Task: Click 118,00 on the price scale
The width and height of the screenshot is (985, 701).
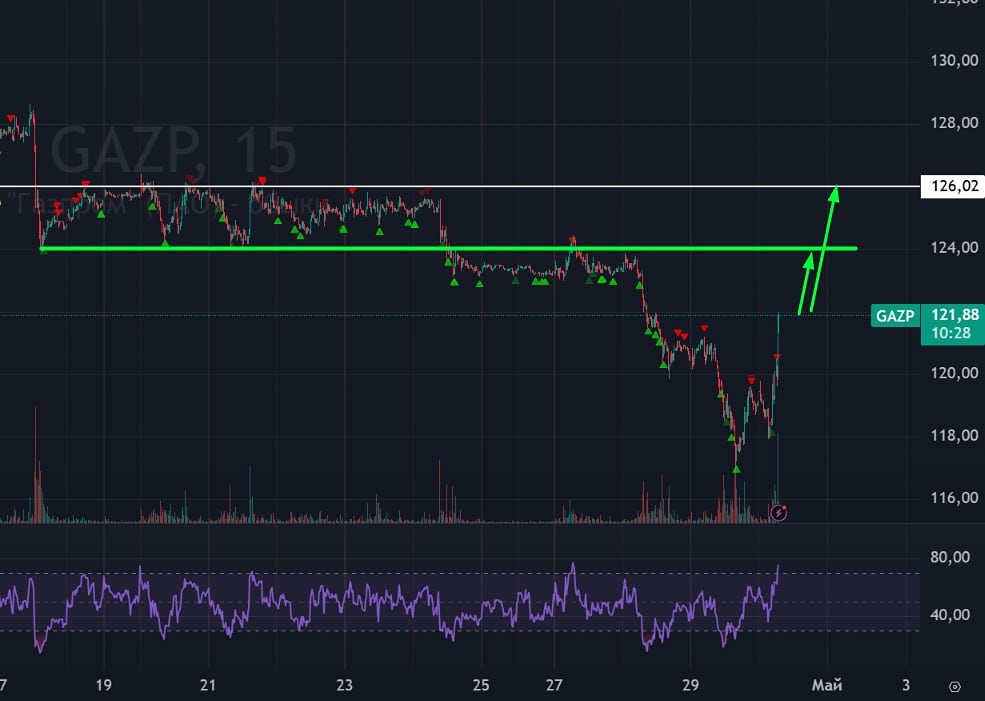Action: pos(954,435)
